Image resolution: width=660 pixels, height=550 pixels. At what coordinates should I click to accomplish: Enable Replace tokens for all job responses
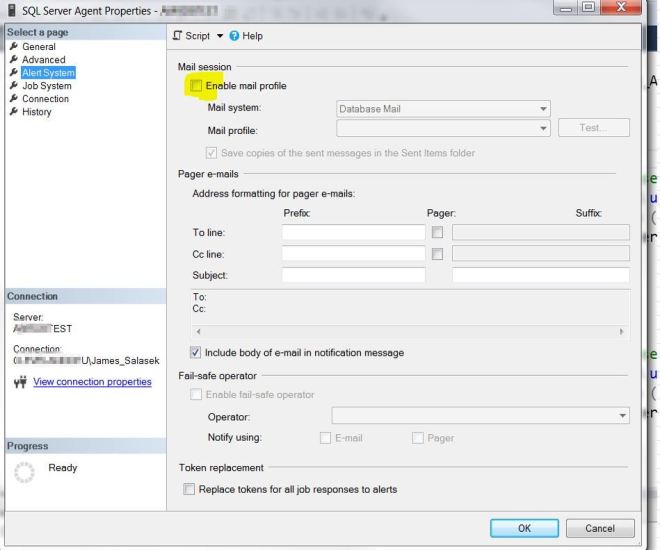(189, 489)
